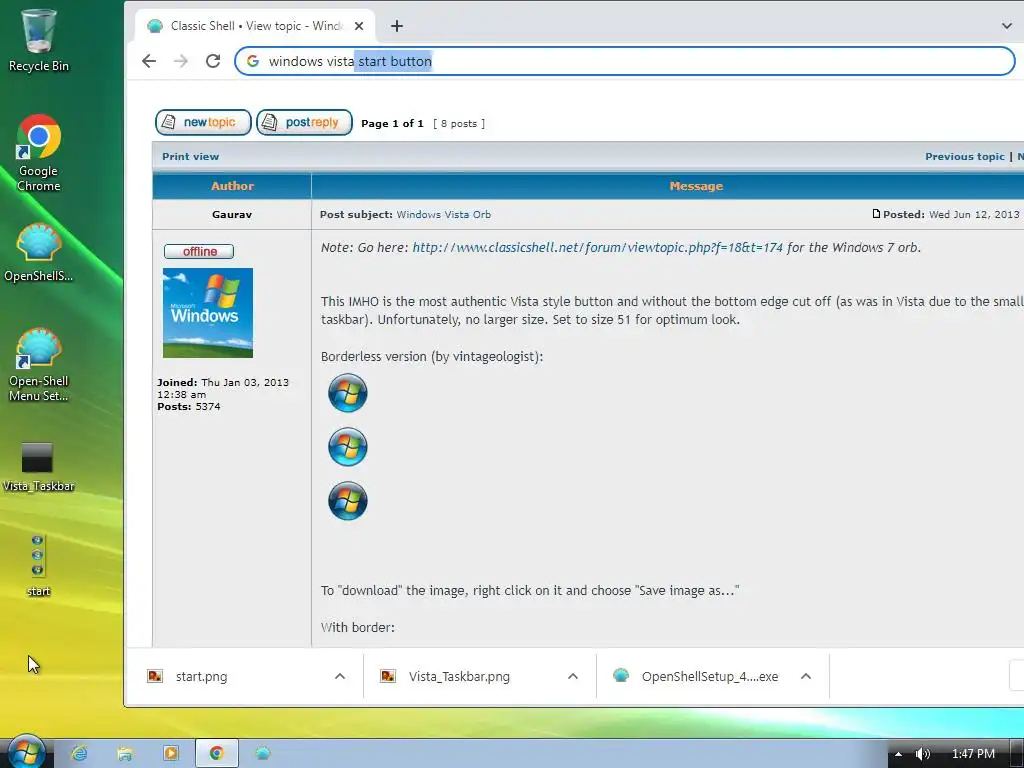Open the Print view link
Image resolution: width=1024 pixels, height=768 pixels.
[191, 156]
